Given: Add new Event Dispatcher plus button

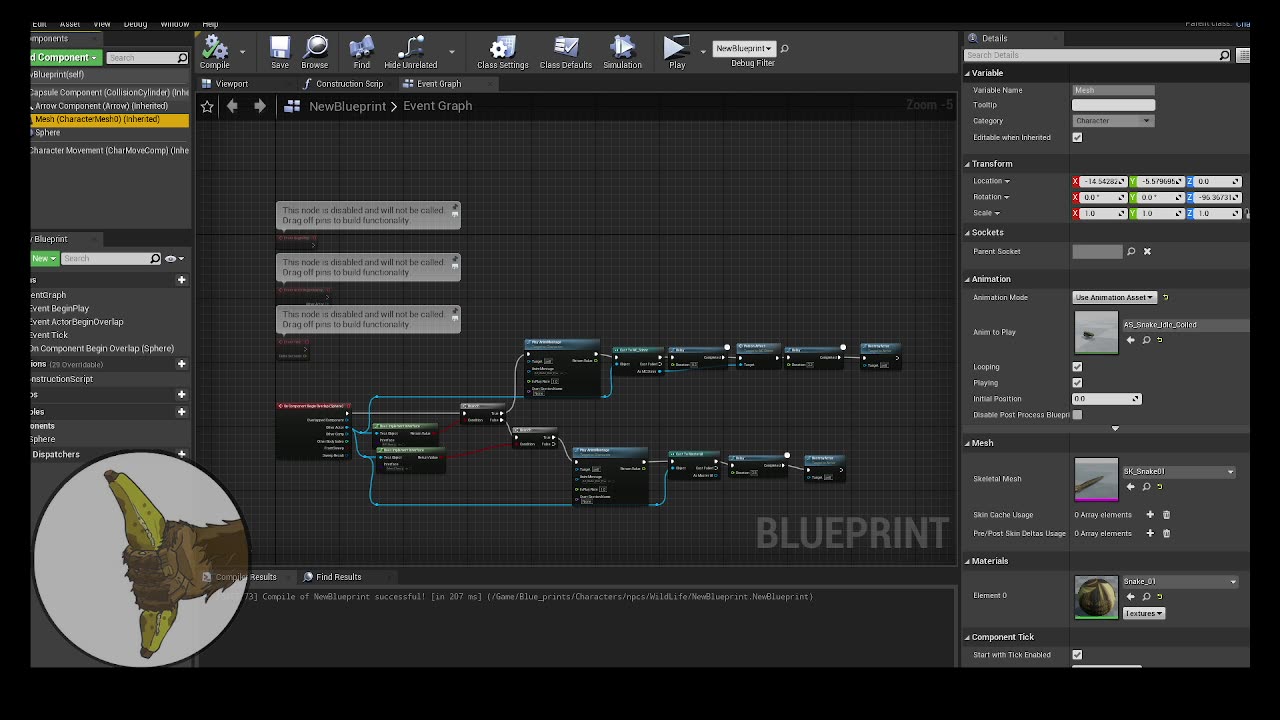Looking at the screenshot, I should coord(181,454).
